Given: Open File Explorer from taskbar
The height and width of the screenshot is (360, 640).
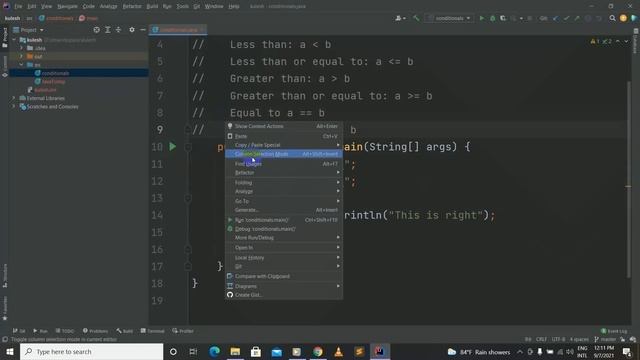Looking at the screenshot, I should coord(235,351).
